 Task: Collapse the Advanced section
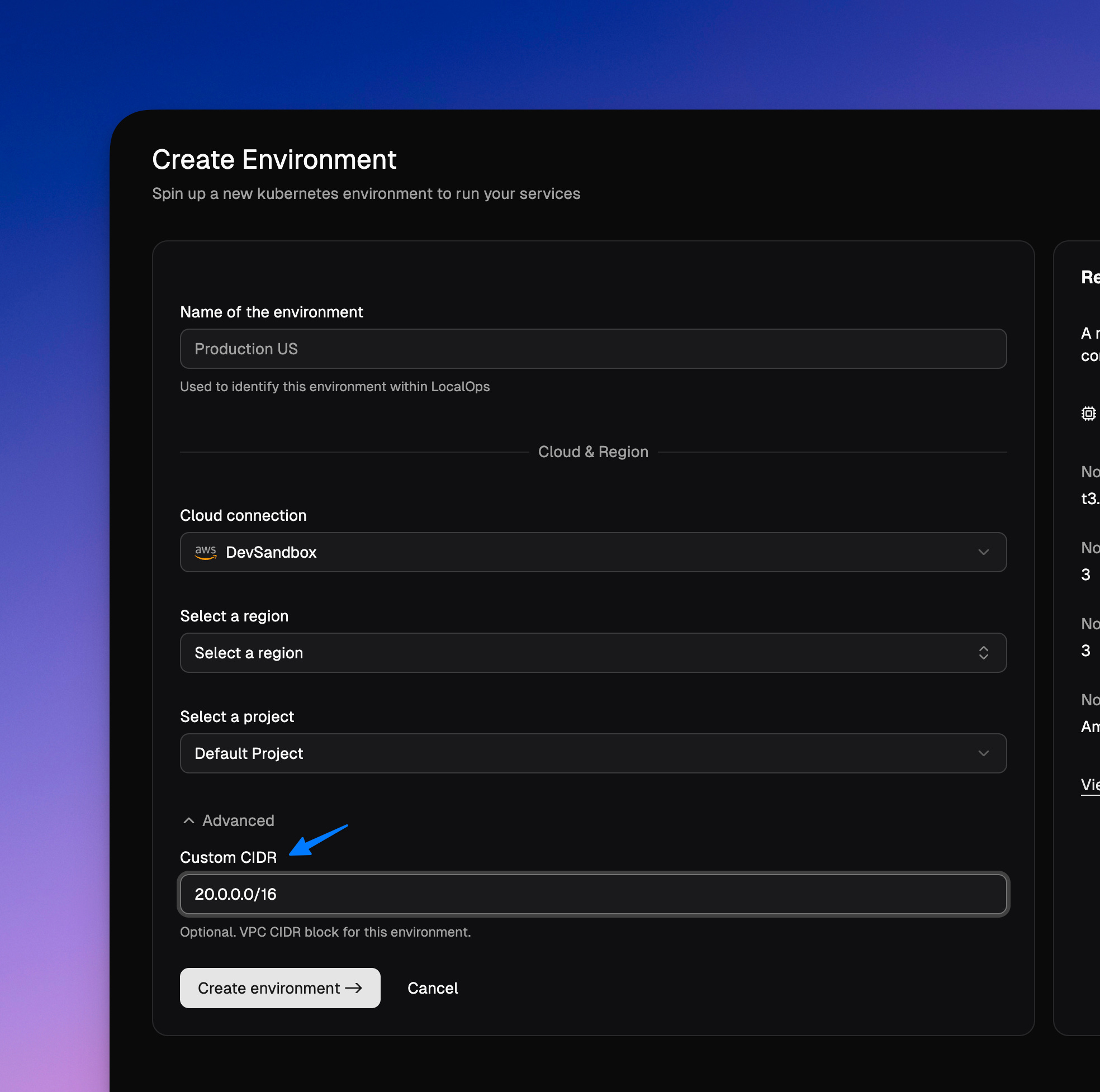click(x=238, y=820)
